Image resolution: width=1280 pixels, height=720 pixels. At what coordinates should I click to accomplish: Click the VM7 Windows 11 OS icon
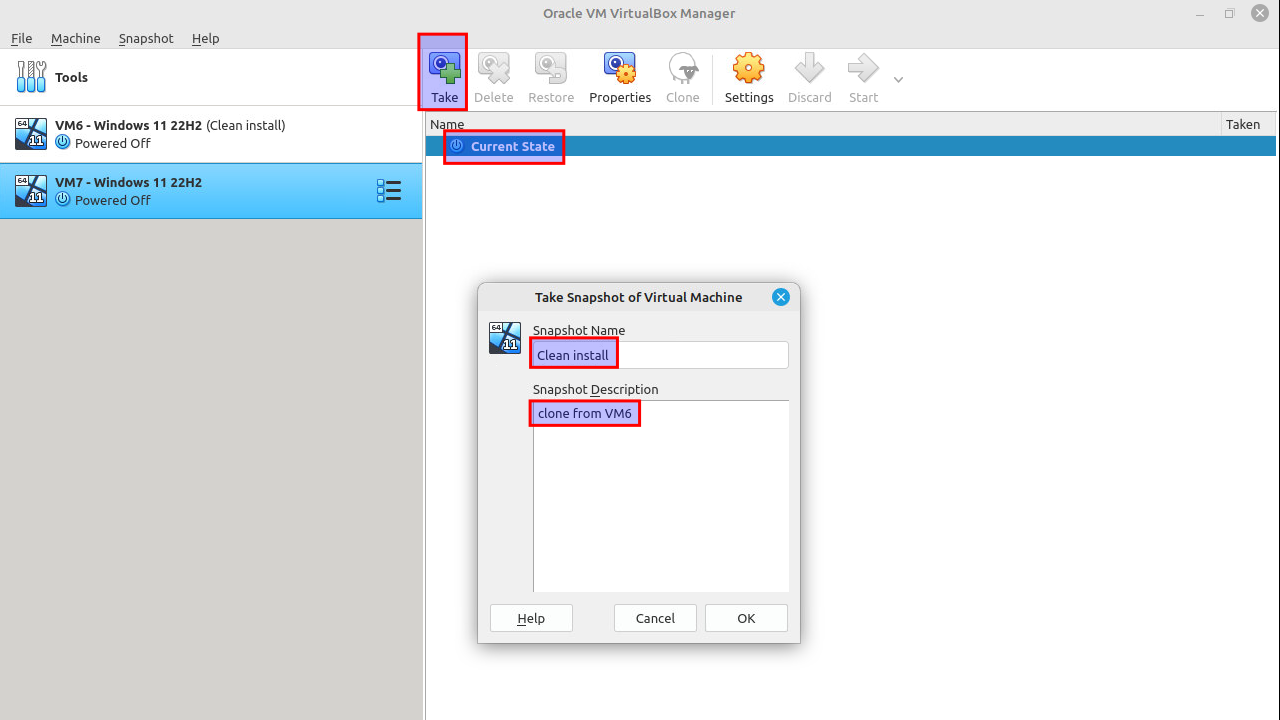[x=31, y=191]
